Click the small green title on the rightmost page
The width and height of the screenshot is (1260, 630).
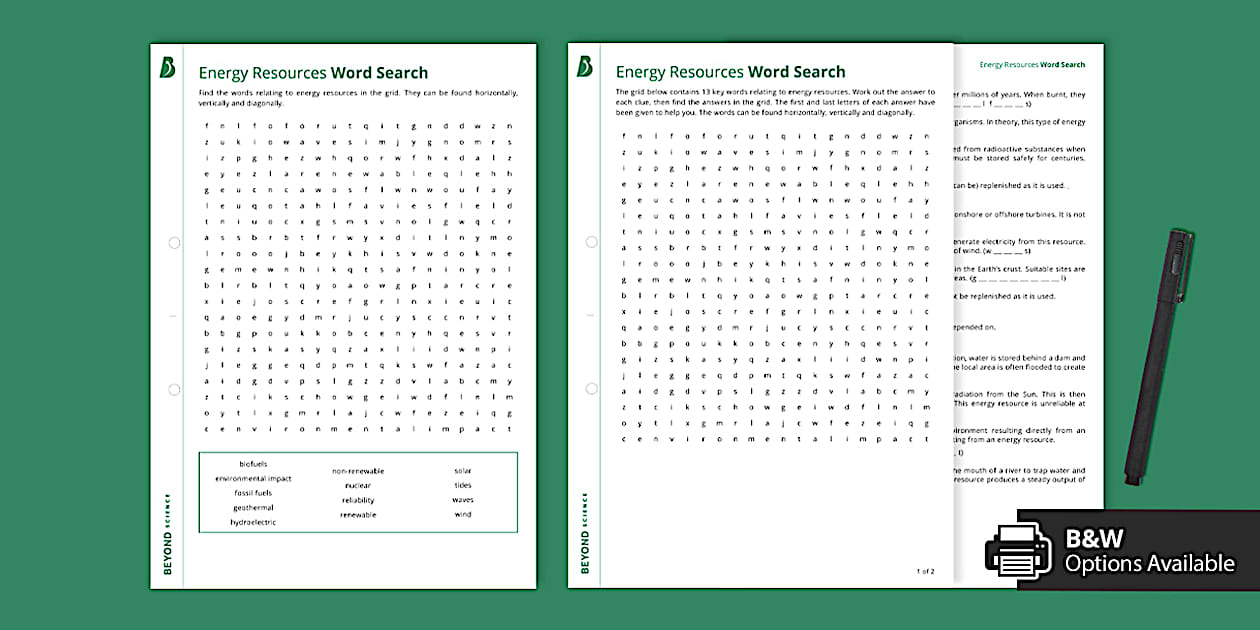tap(1032, 65)
